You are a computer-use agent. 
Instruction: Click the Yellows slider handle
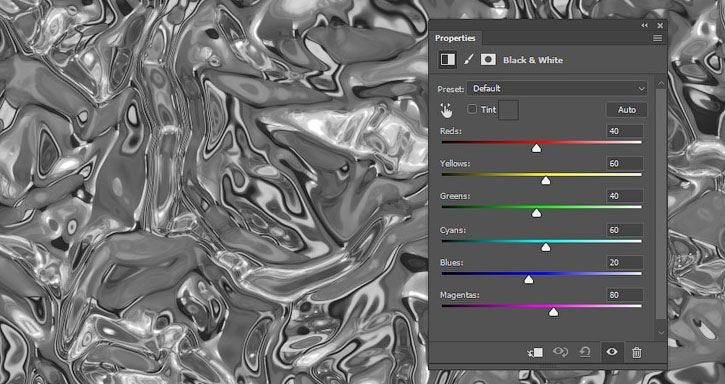click(x=546, y=180)
